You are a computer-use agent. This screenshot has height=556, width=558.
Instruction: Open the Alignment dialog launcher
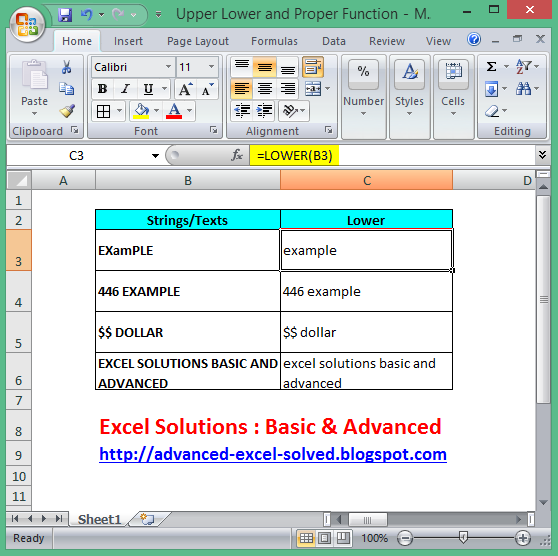click(x=328, y=130)
